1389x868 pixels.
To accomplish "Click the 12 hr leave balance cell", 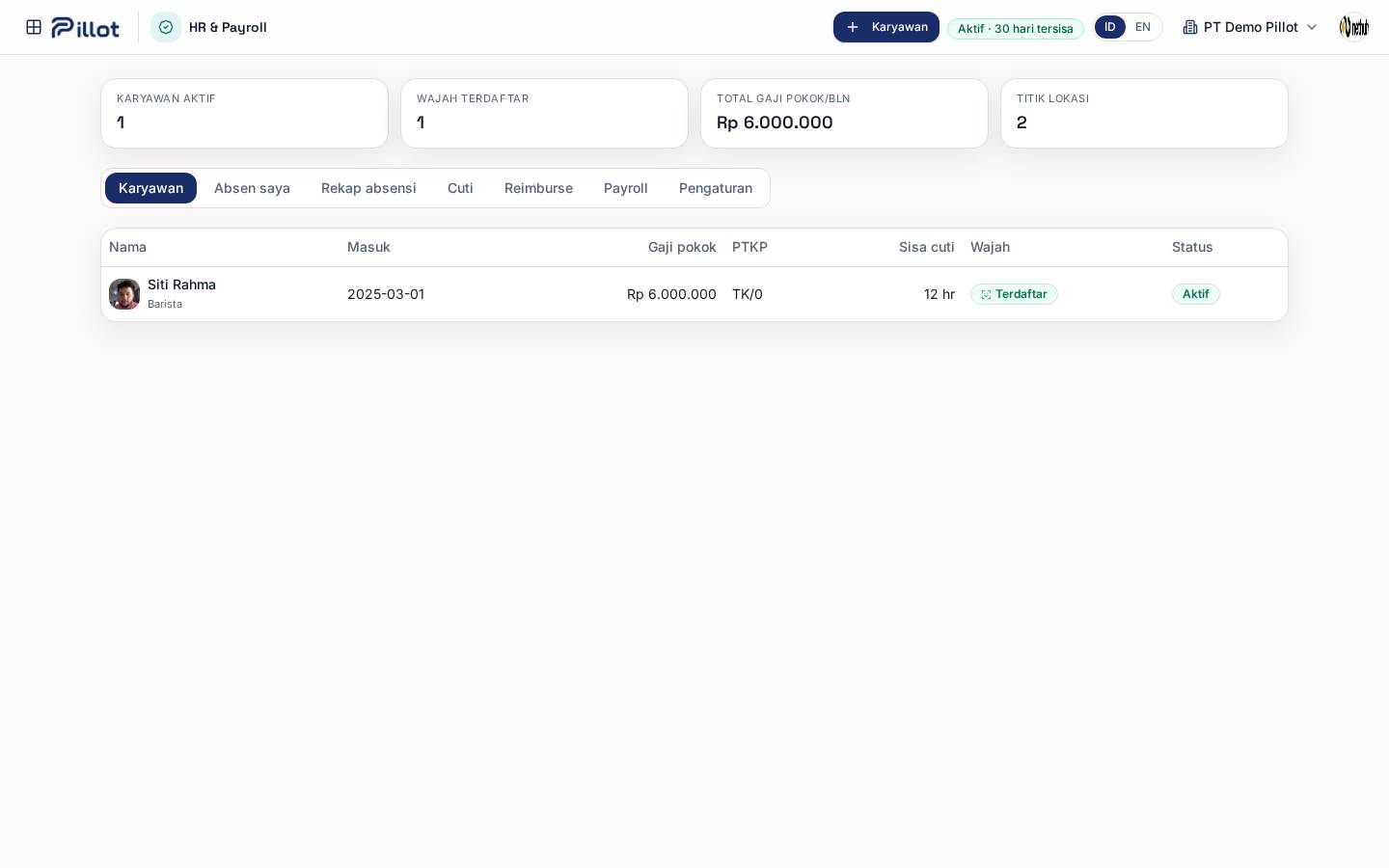I will pos(940,294).
